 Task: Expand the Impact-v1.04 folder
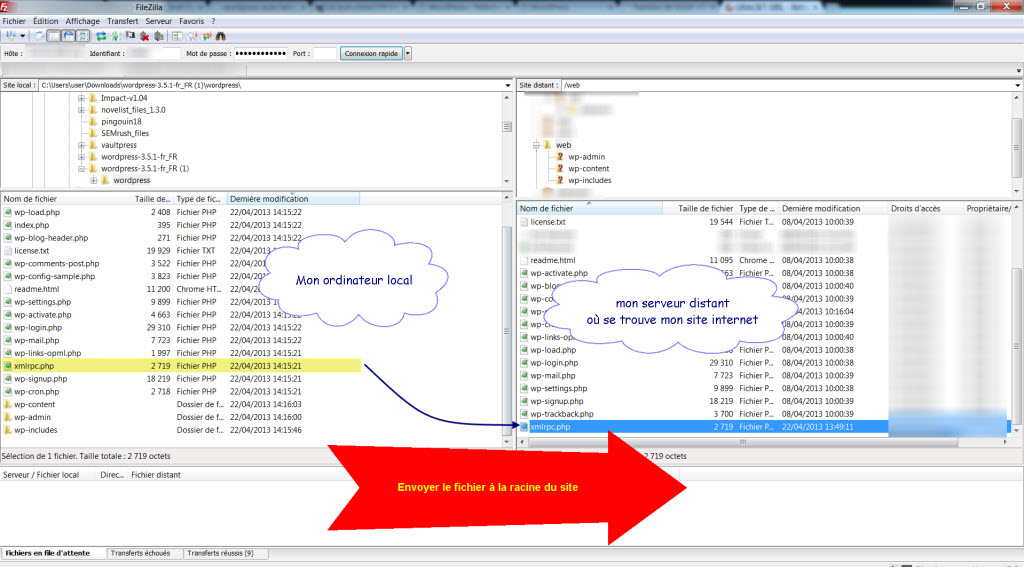82,98
